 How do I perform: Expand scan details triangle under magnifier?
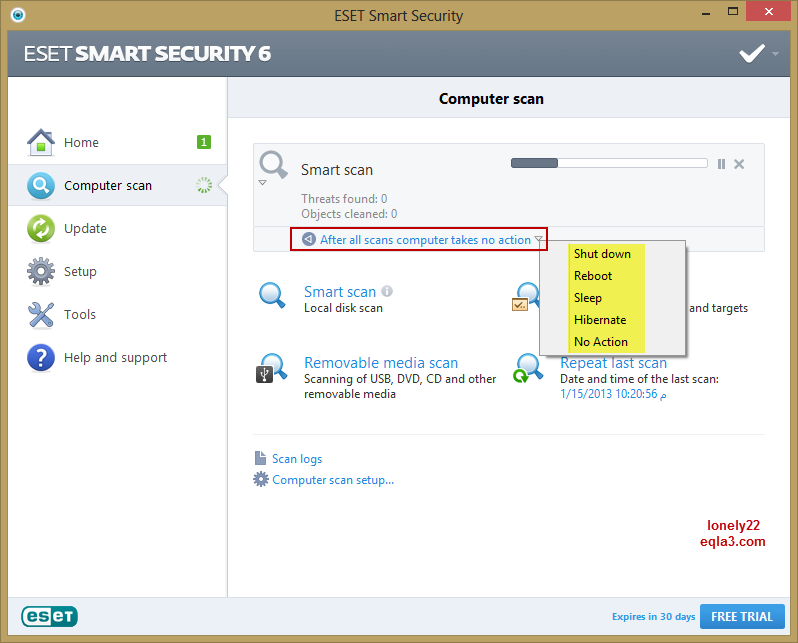click(x=263, y=182)
